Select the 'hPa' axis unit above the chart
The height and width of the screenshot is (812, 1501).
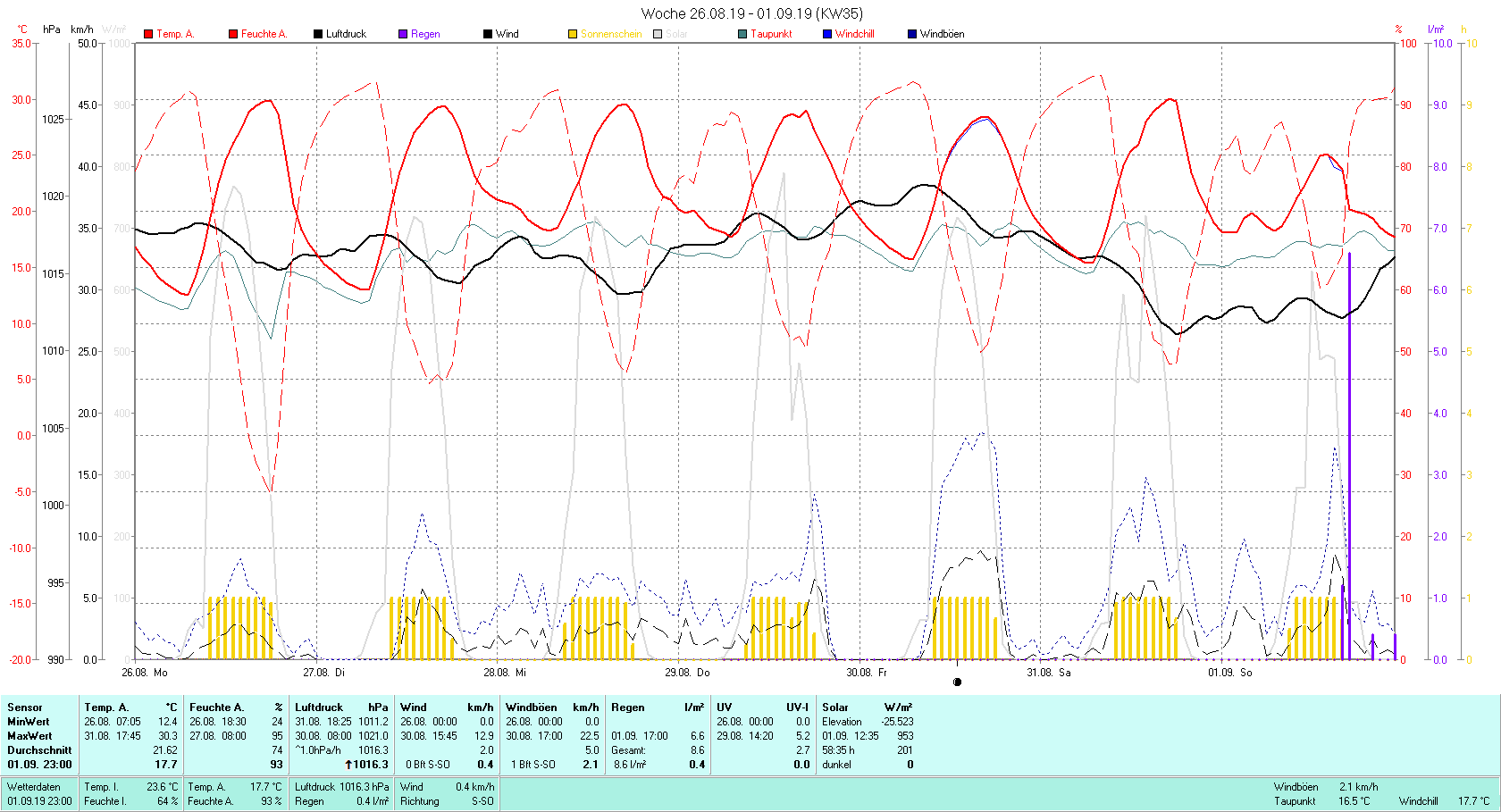tap(52, 29)
